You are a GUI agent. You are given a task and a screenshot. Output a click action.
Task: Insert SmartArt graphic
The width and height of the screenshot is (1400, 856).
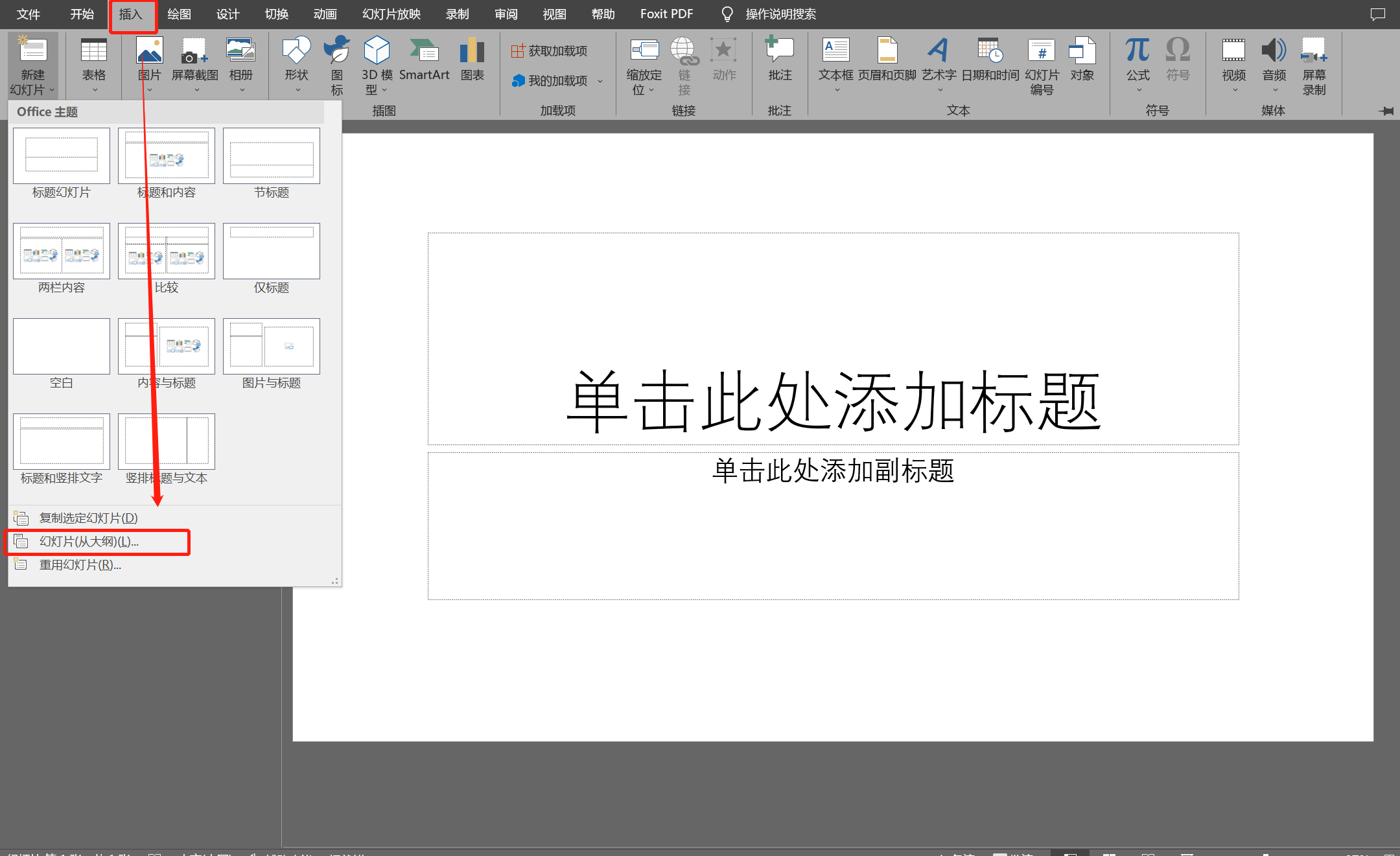coord(424,60)
